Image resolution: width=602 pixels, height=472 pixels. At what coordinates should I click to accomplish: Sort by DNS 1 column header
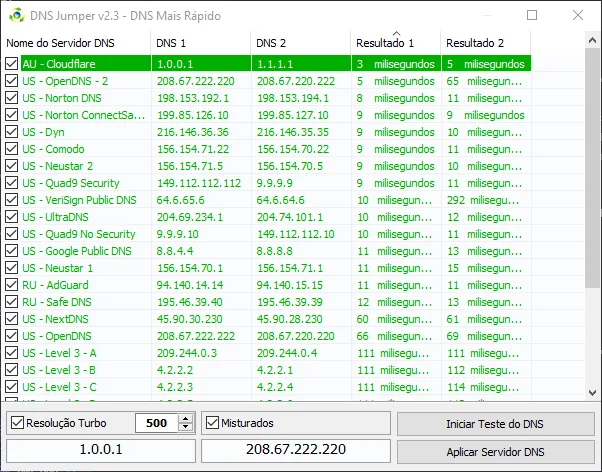click(x=201, y=43)
